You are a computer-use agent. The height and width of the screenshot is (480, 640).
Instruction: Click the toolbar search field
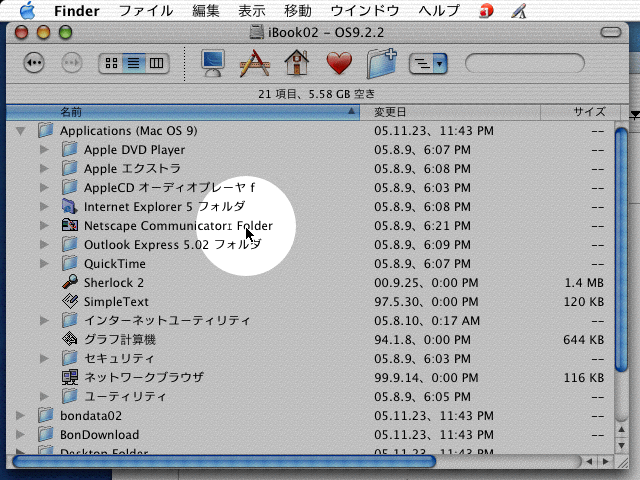coord(525,63)
